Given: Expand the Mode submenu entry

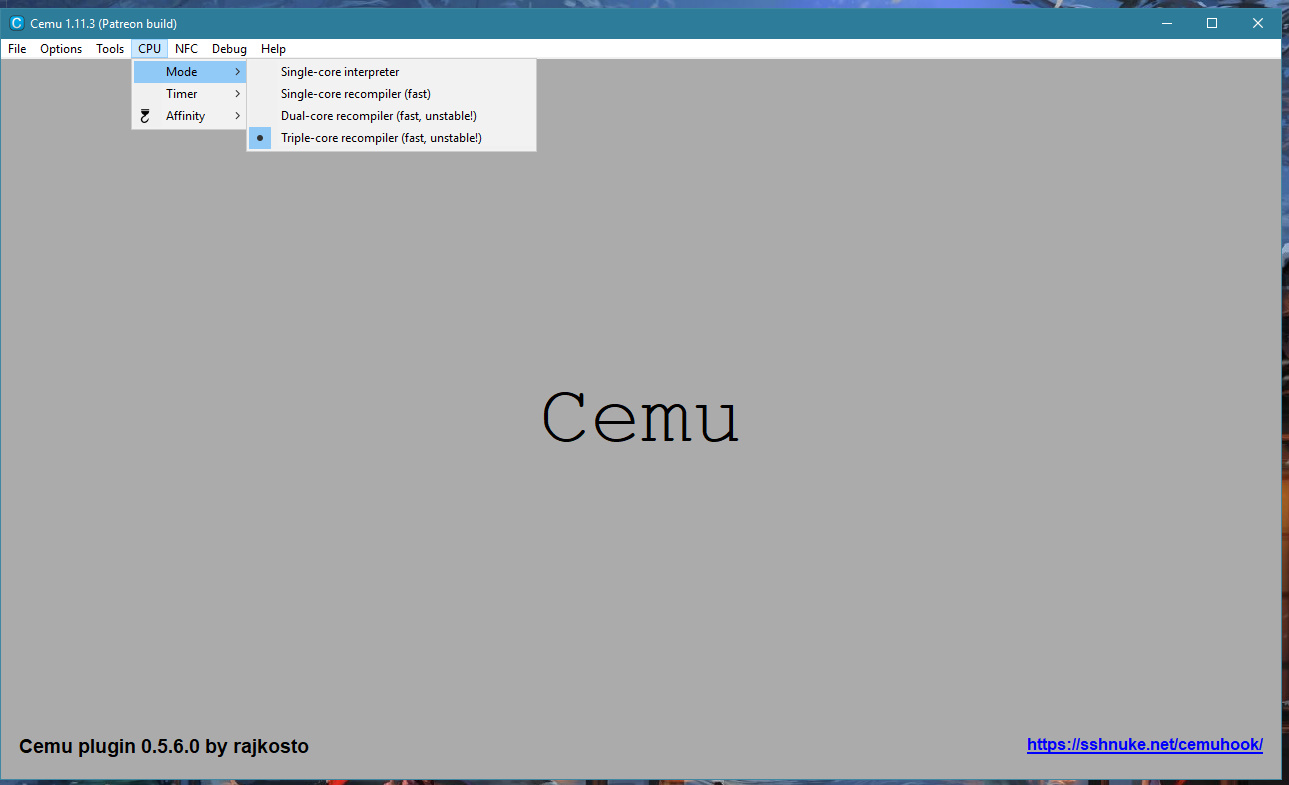Looking at the screenshot, I should click(x=190, y=72).
